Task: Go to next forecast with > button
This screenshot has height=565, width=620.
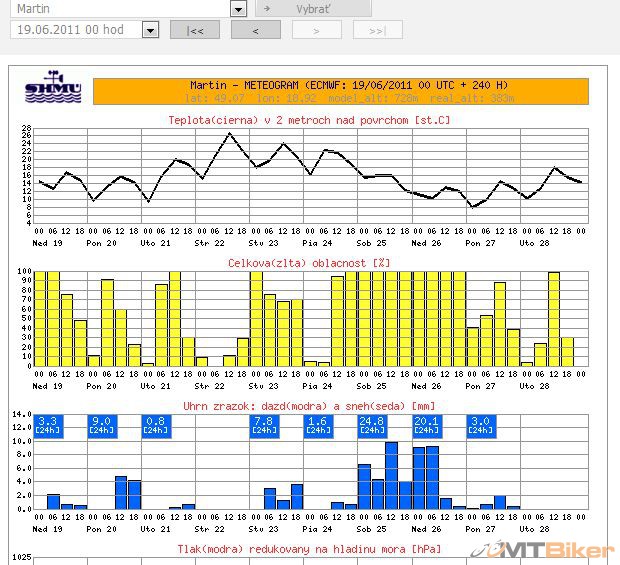Action: coord(317,30)
